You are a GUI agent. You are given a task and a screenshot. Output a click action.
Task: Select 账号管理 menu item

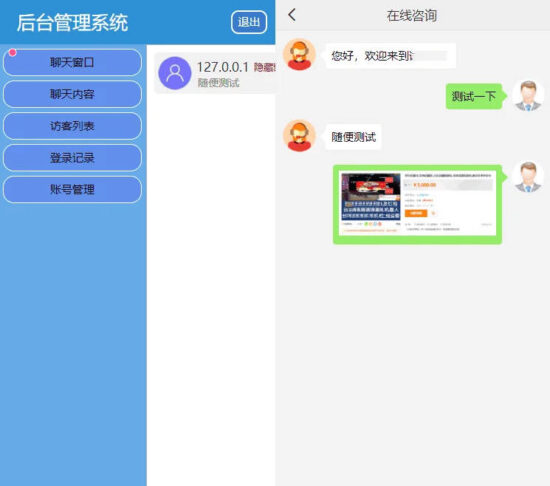pyautogui.click(x=72, y=189)
